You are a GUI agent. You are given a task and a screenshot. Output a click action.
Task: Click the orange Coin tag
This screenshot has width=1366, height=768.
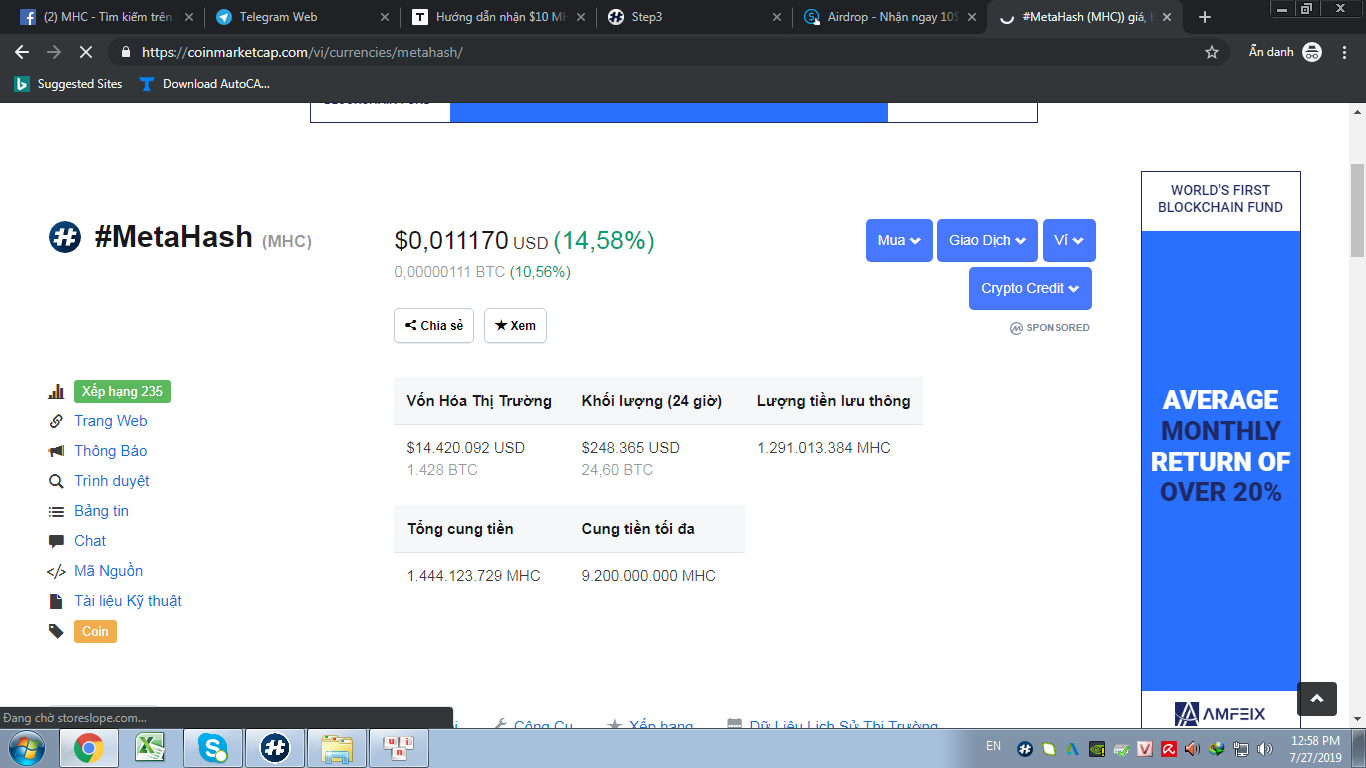pos(95,631)
